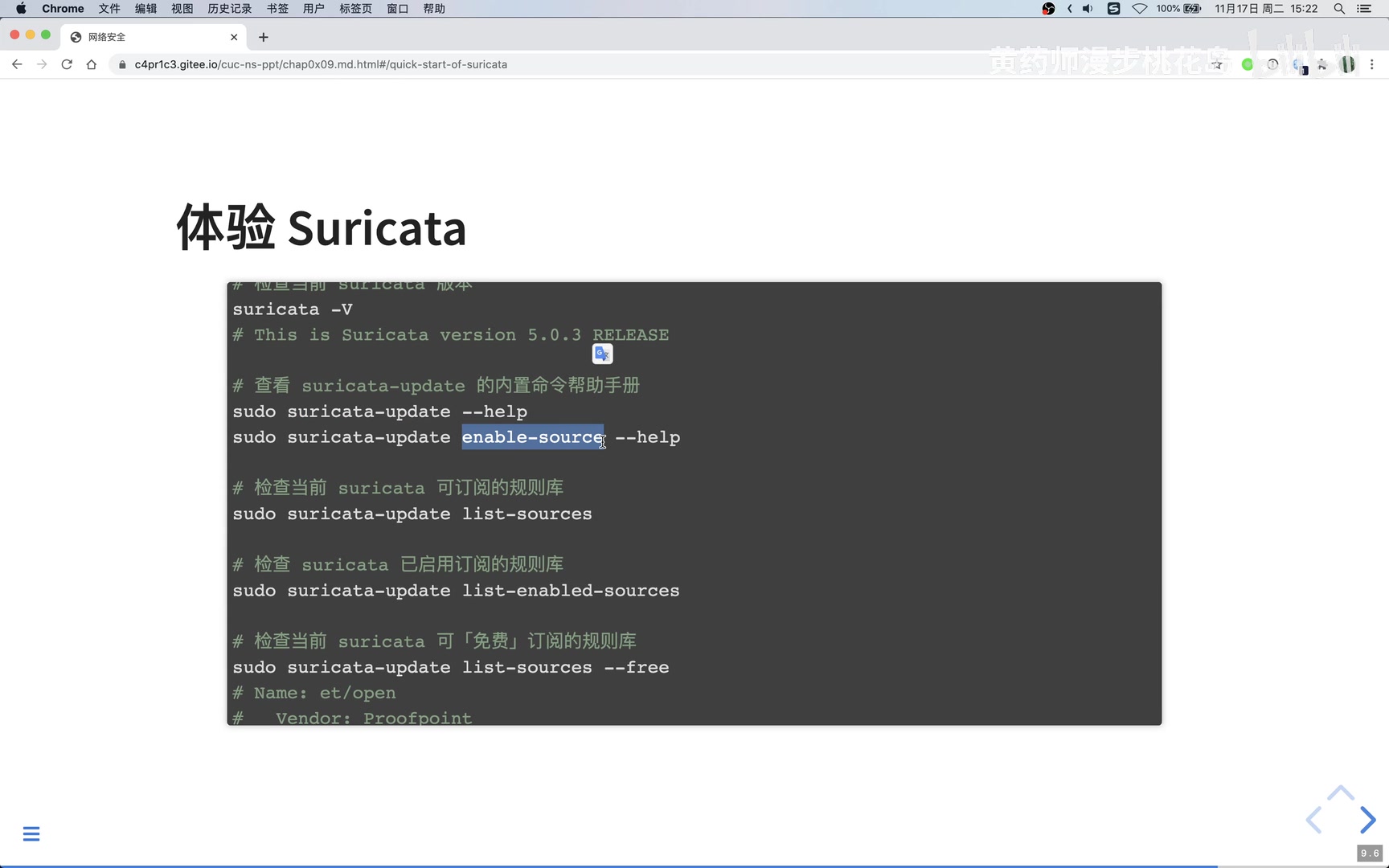This screenshot has height=868, width=1389.
Task: Open the 窗口 menu
Action: [398, 9]
